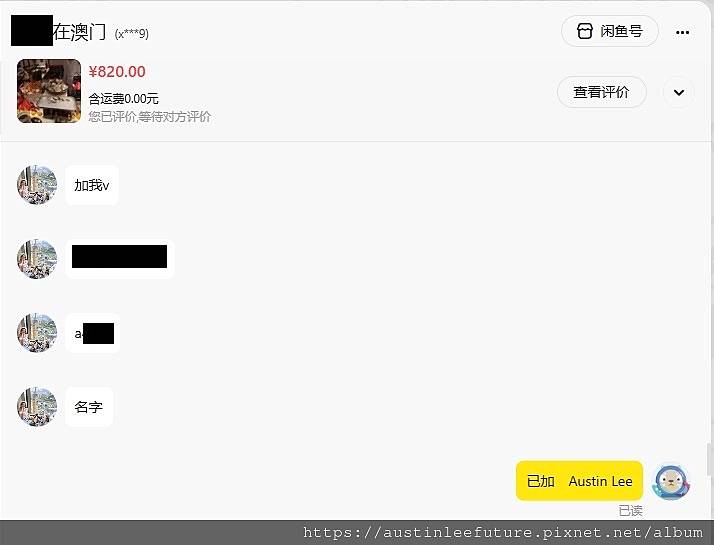
Task: Click the 已读 read status label
Action: [631, 511]
